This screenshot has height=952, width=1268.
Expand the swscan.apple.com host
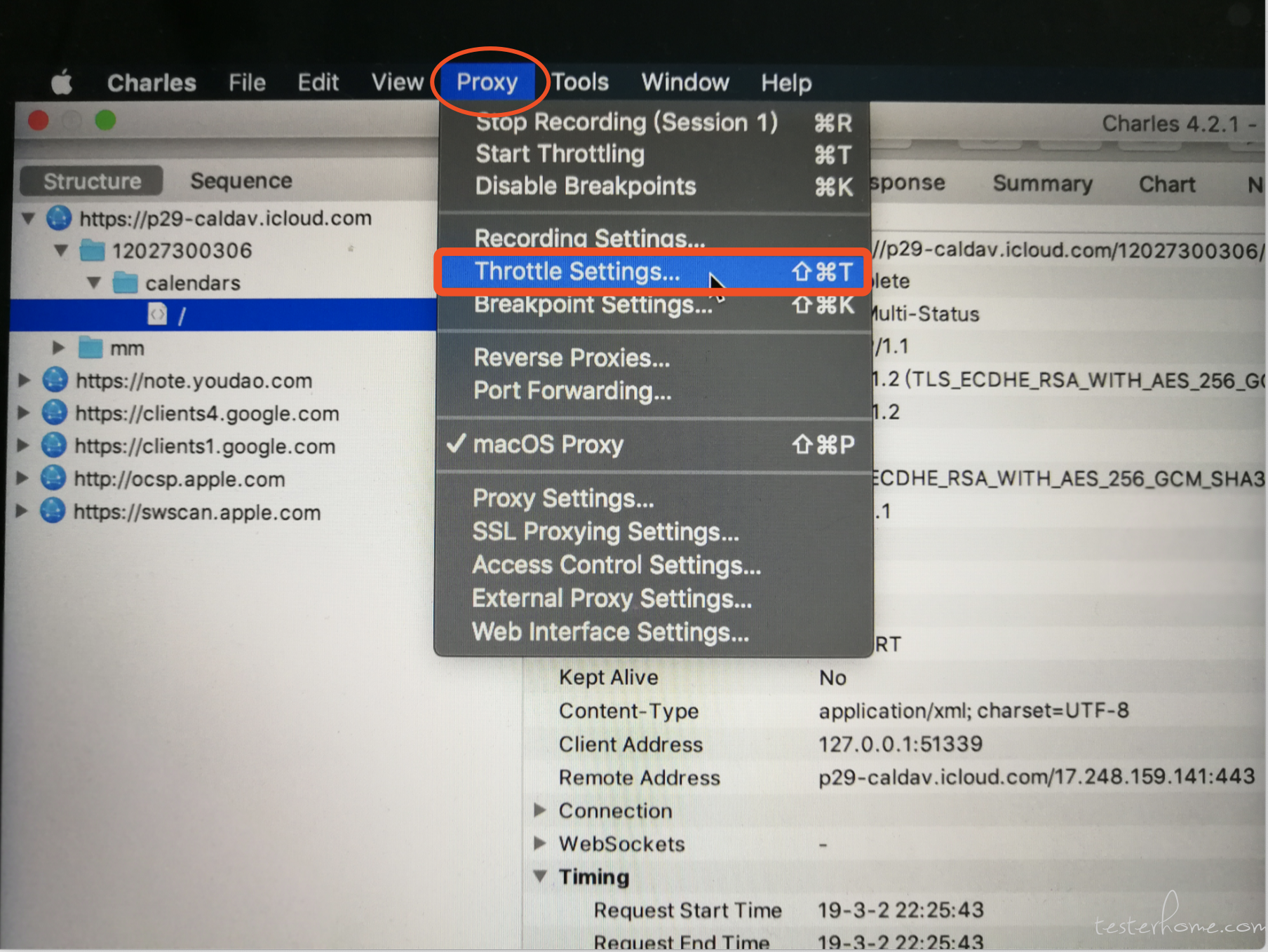pyautogui.click(x=22, y=512)
